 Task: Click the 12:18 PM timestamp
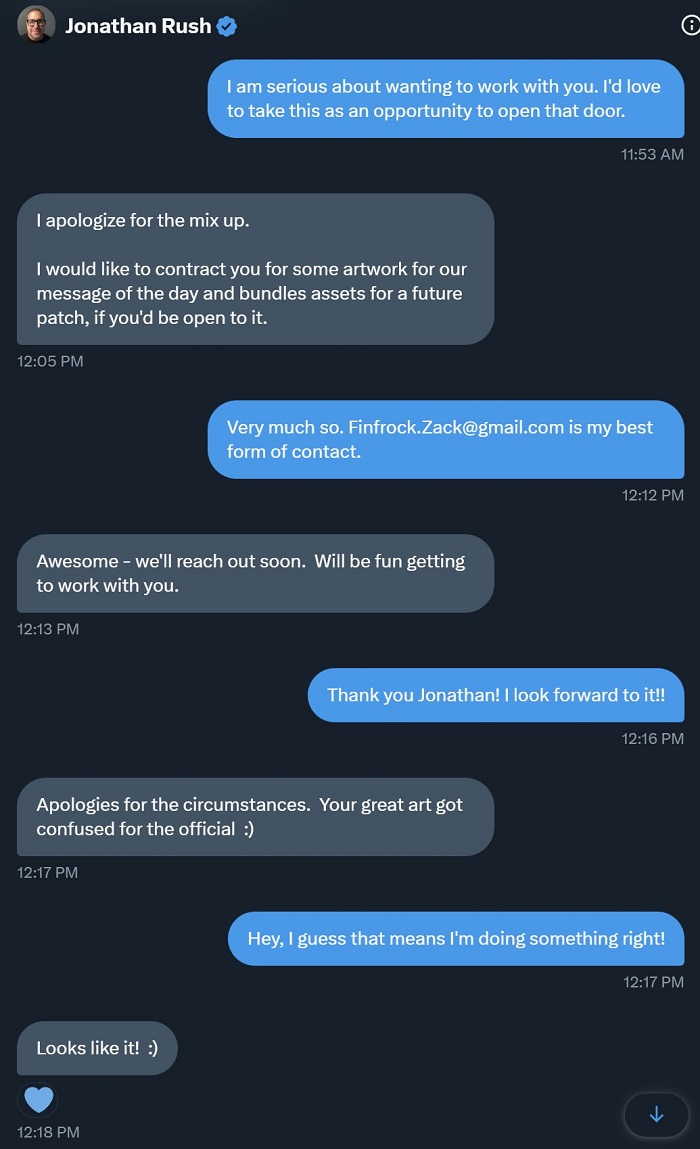[48, 1132]
